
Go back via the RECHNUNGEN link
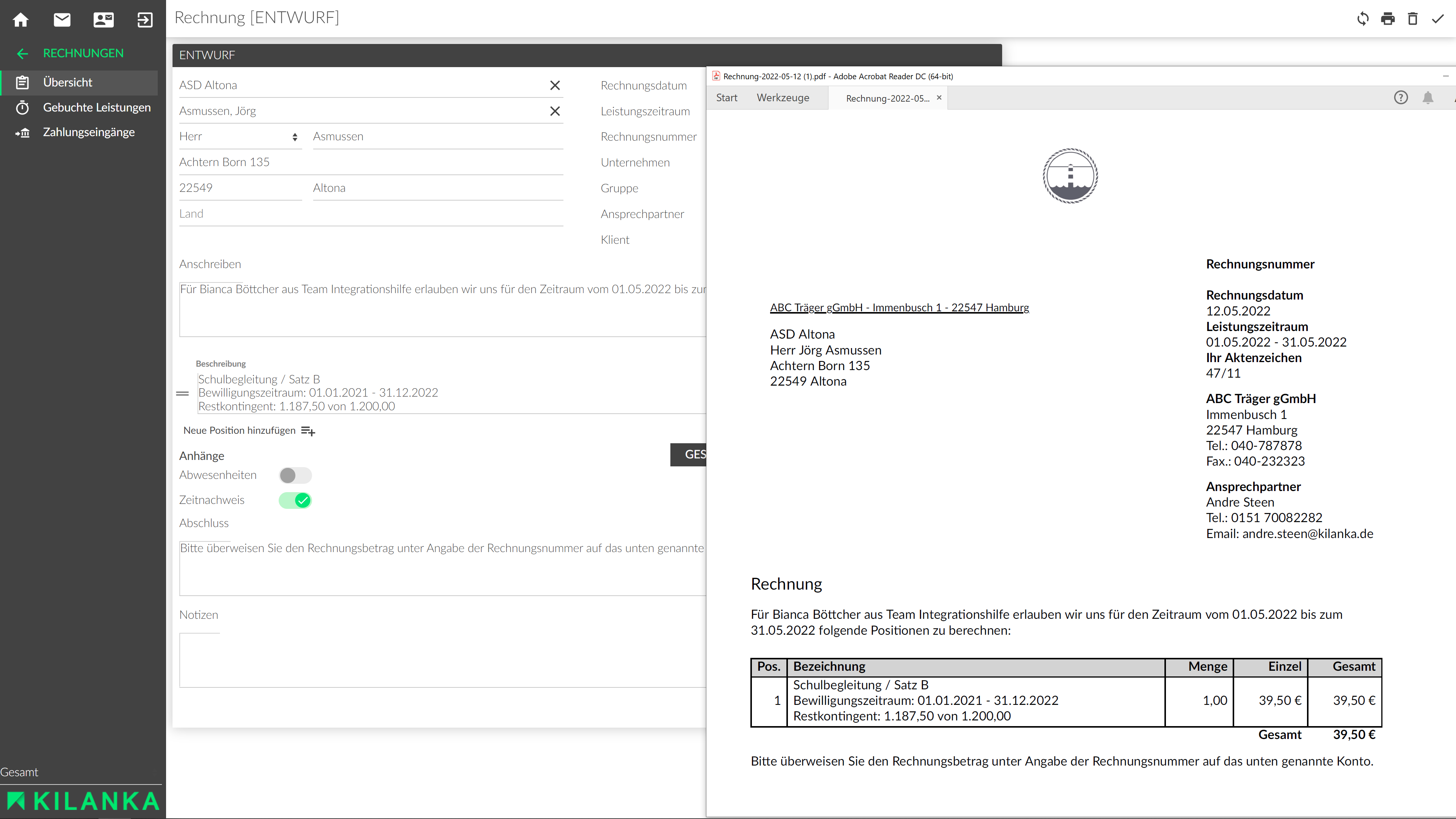click(x=83, y=53)
